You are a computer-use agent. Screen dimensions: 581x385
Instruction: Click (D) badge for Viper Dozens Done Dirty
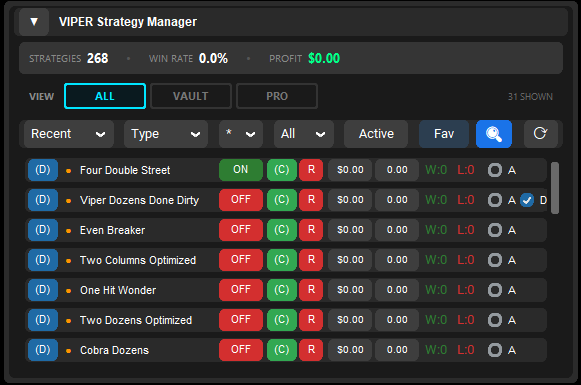pyautogui.click(x=43, y=200)
